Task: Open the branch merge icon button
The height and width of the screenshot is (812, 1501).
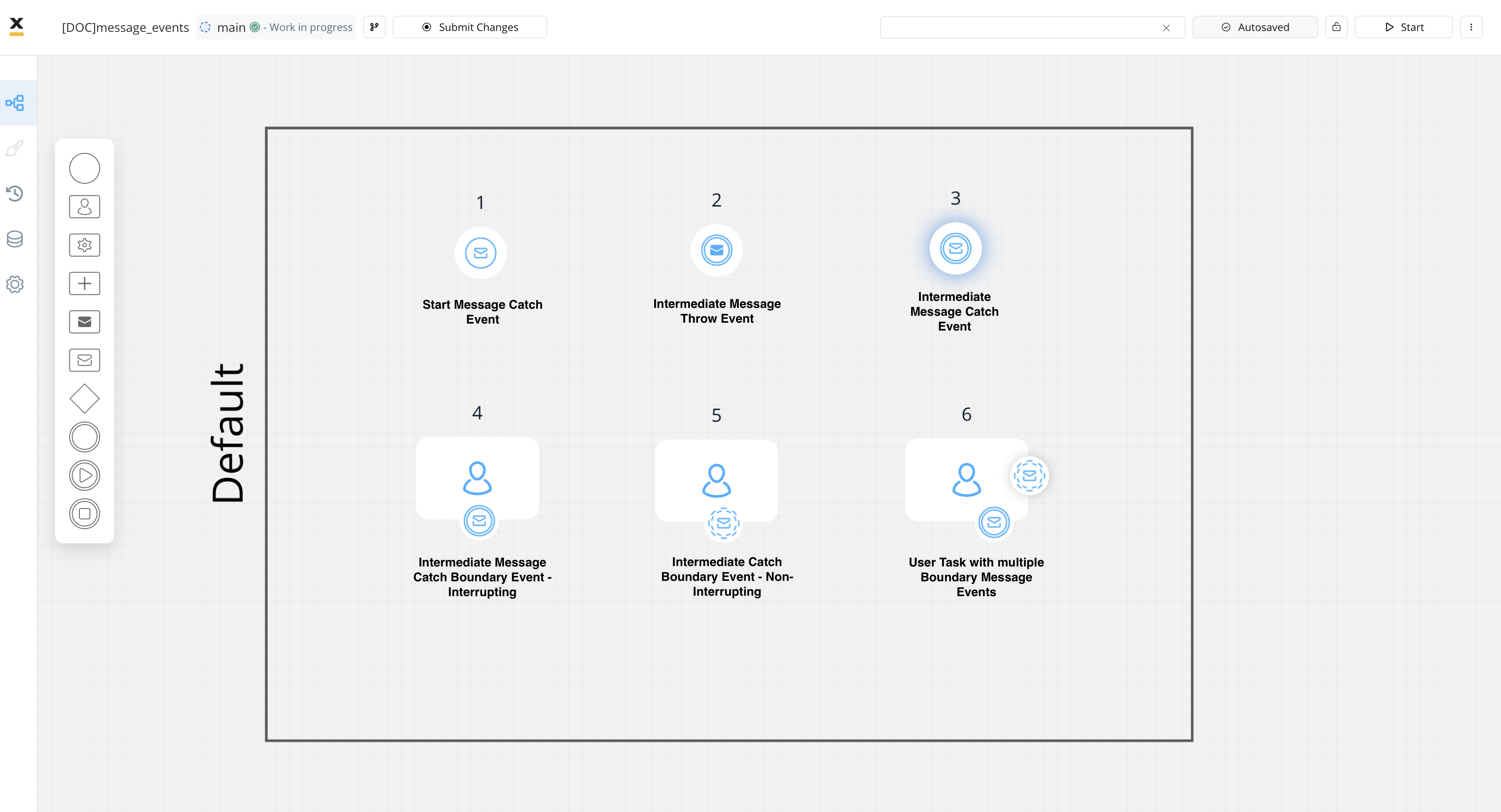Action: coord(374,27)
